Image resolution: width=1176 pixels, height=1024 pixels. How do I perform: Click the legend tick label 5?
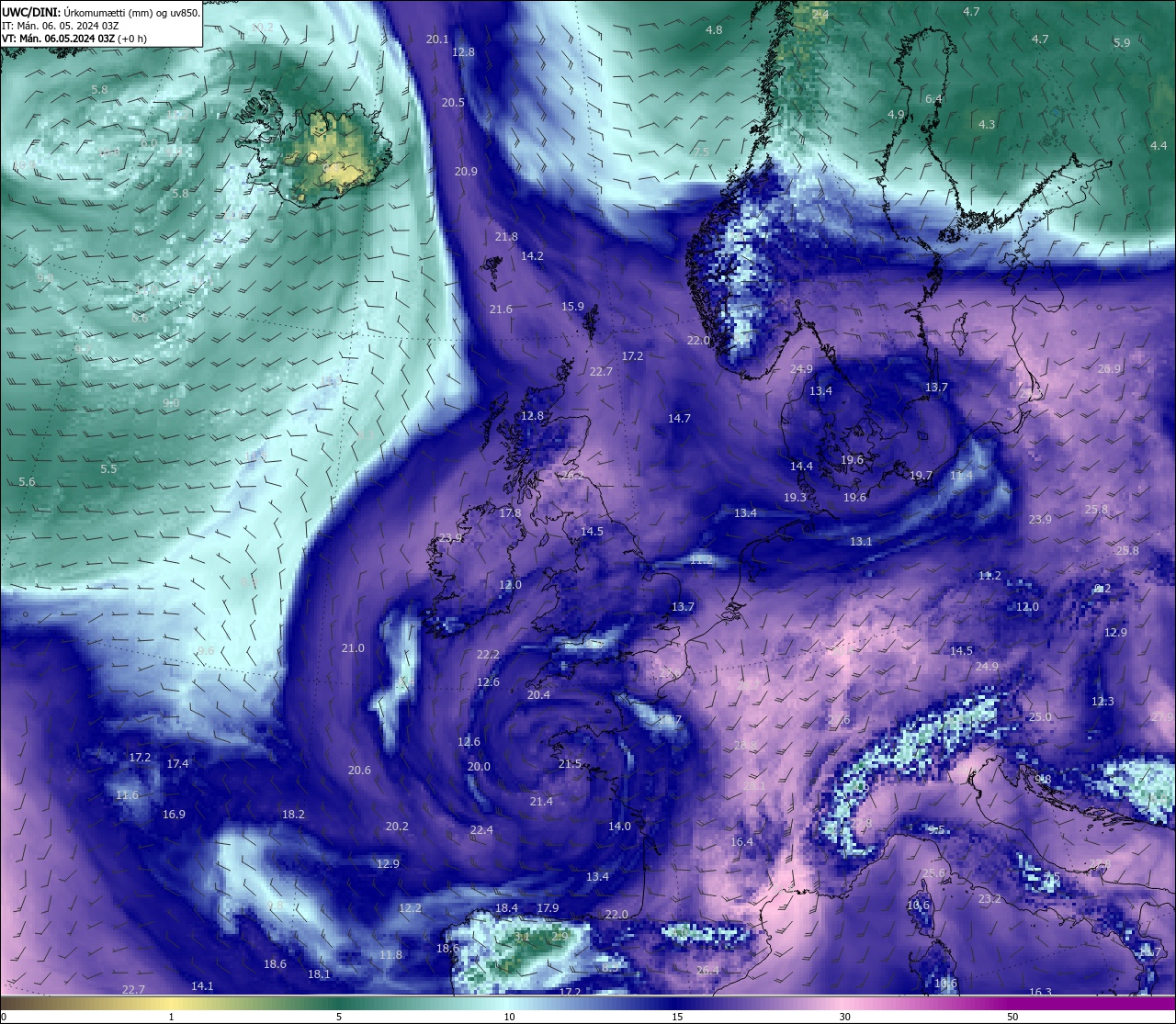(x=339, y=1017)
